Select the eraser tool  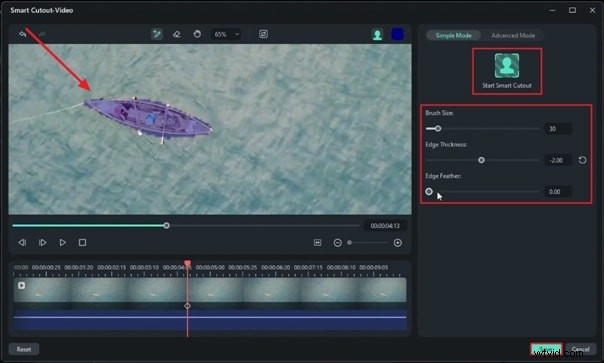click(177, 34)
